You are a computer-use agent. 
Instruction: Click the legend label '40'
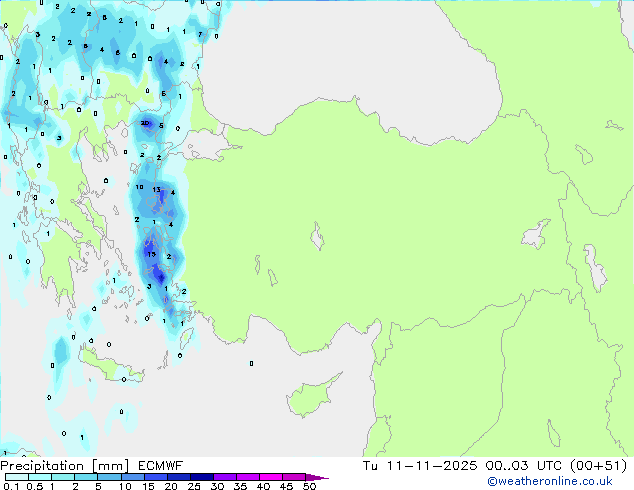click(x=263, y=486)
